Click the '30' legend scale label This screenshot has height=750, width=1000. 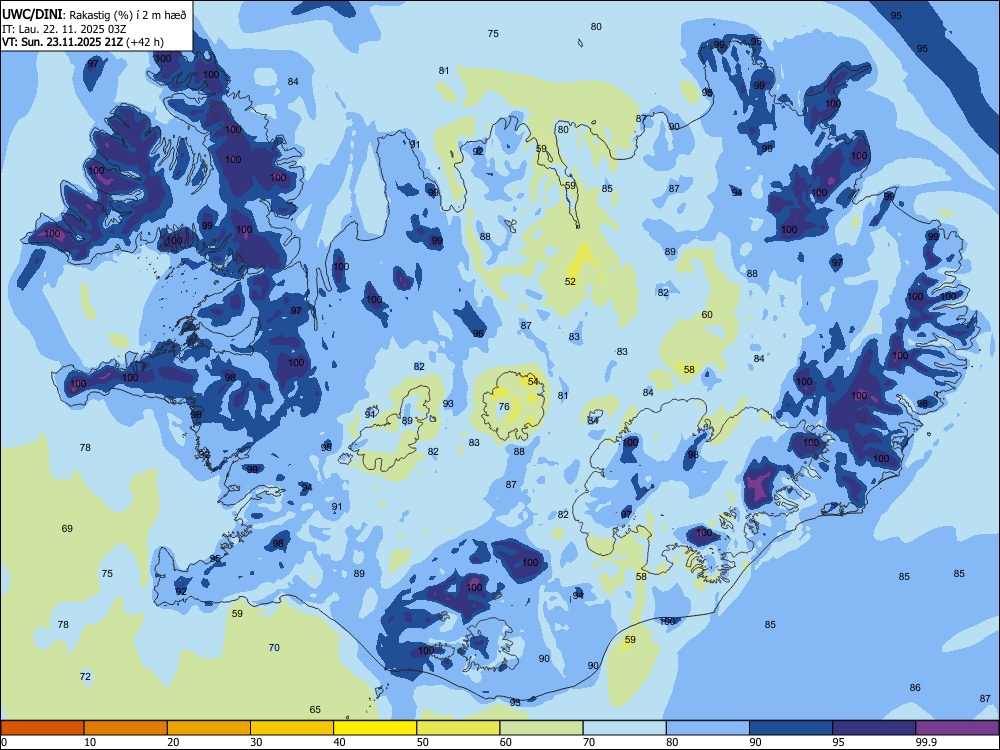click(x=256, y=742)
